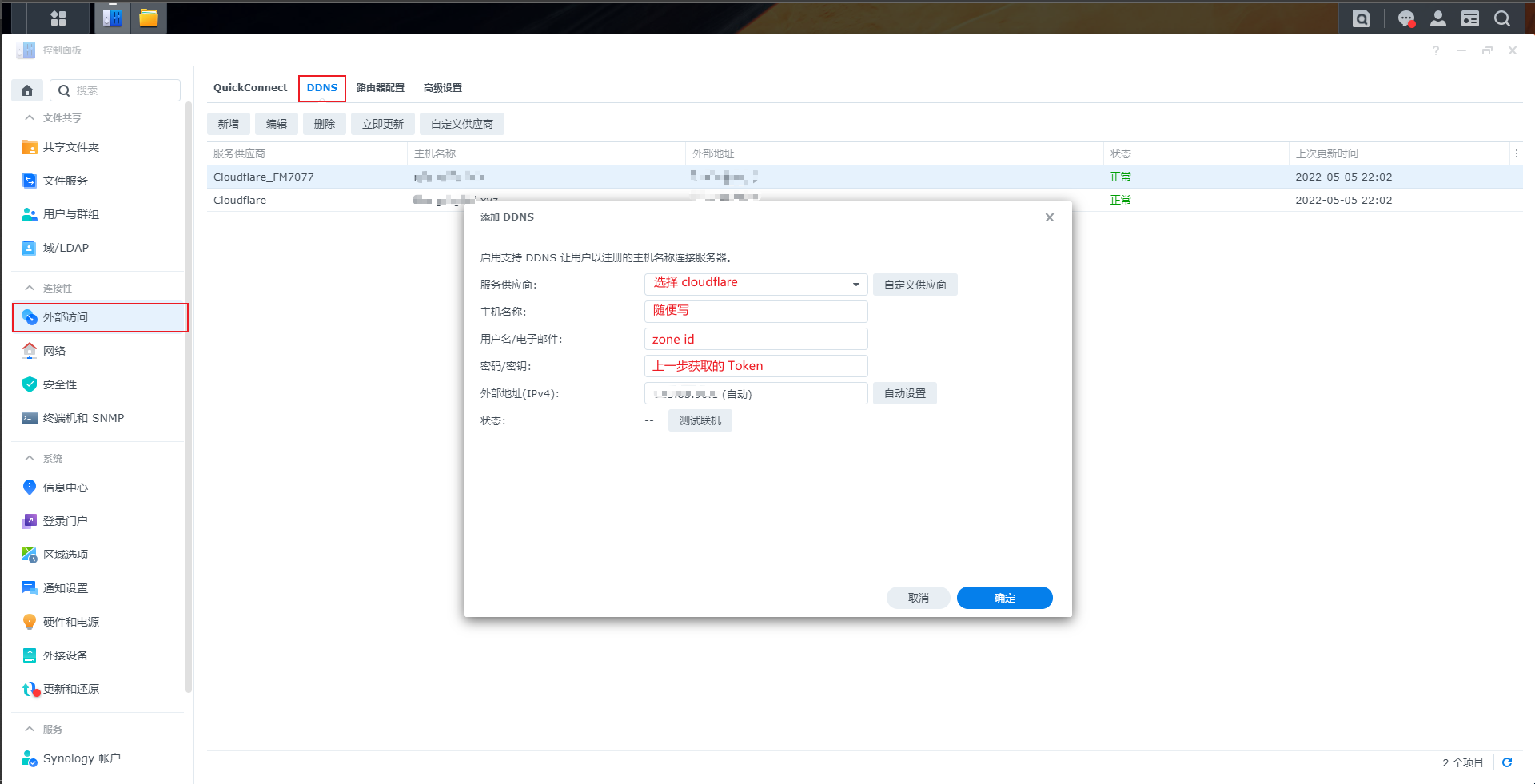Screen dimensions: 1535x784
Task: Select the Cloudflare_FM7077 row in the list
Action: coord(264,177)
